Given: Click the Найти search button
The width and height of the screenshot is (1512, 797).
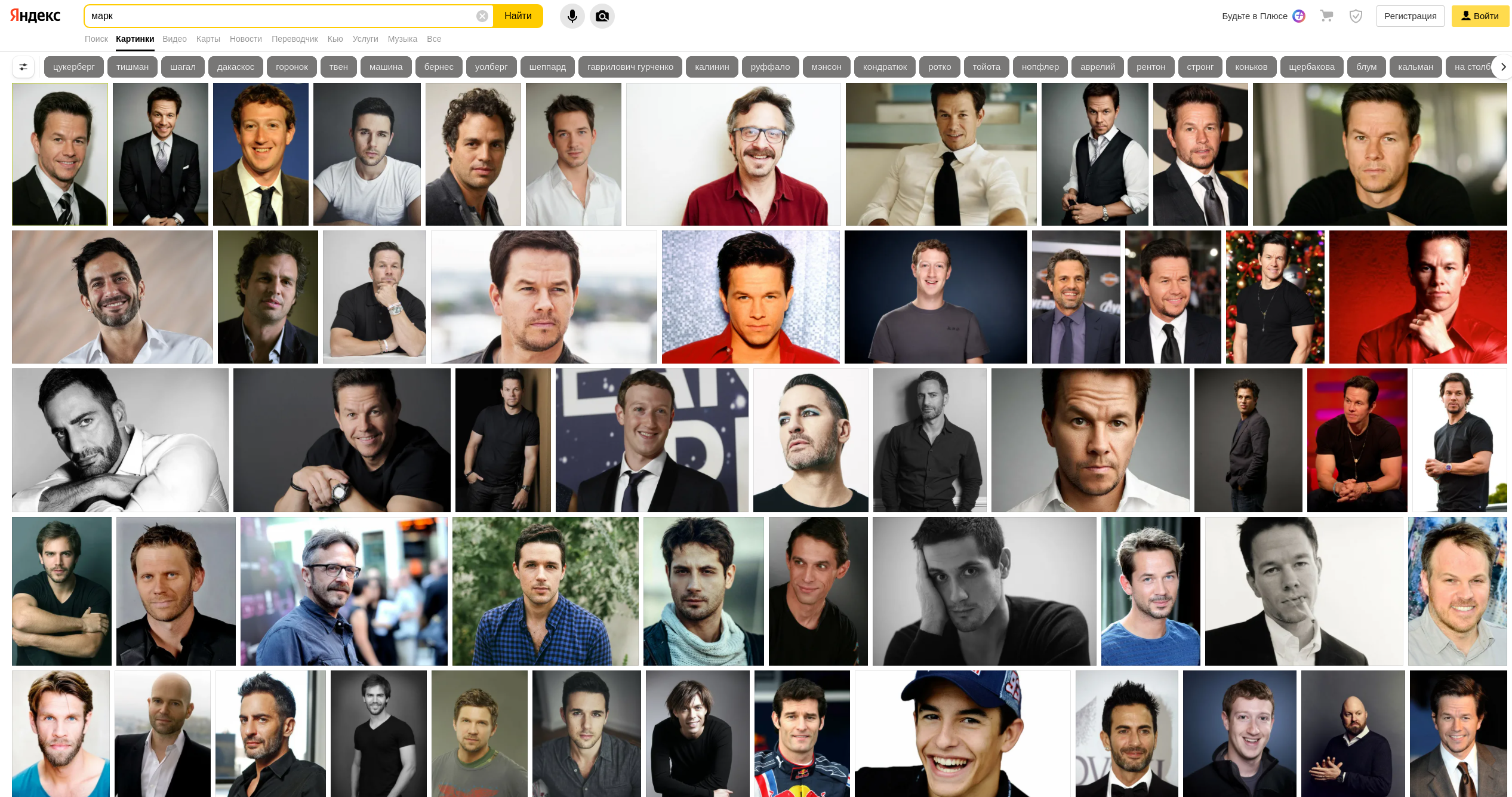Looking at the screenshot, I should [518, 16].
